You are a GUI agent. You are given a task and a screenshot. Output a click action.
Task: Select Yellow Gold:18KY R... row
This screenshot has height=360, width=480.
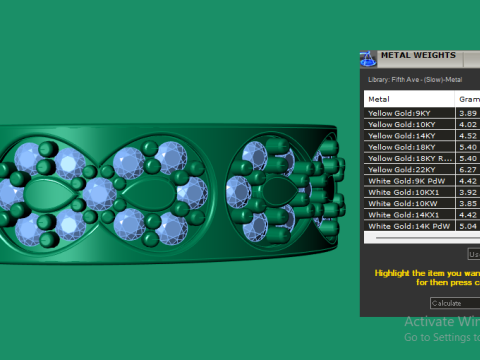[422, 158]
